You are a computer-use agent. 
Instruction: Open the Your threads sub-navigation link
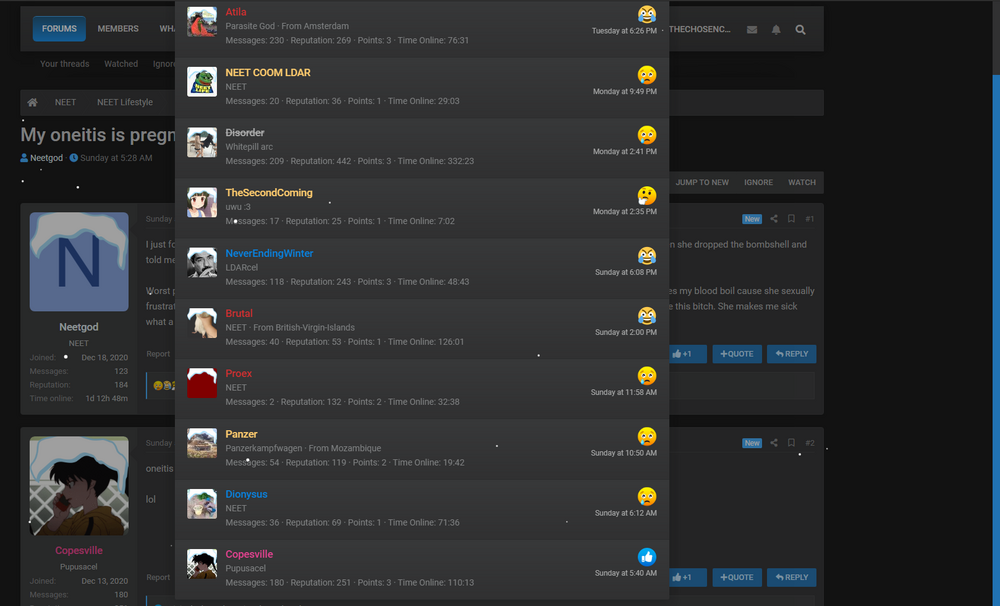coord(64,64)
